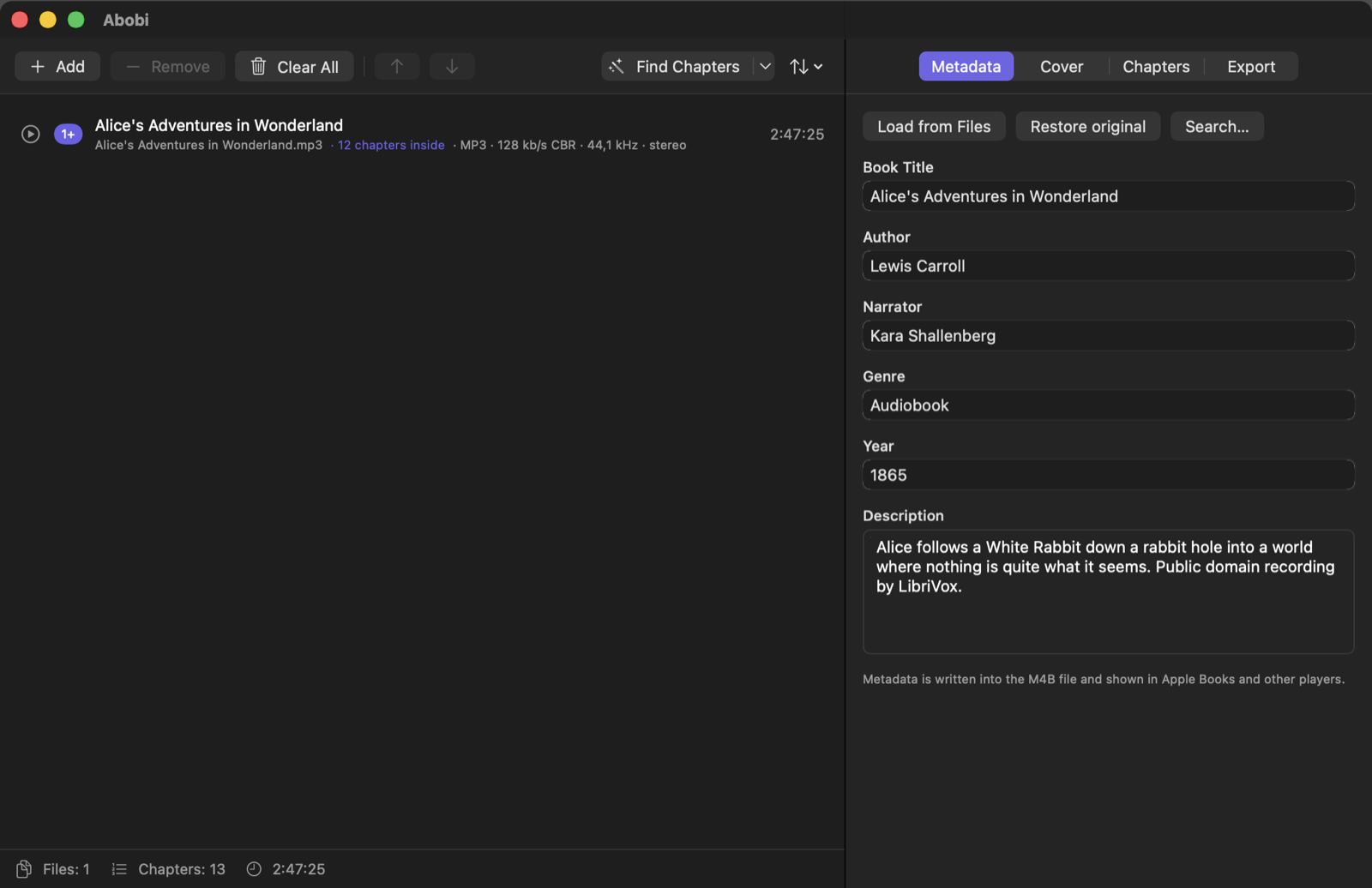1372x888 pixels.
Task: Click 'Chapters: 13' in the status bar
Action: pyautogui.click(x=182, y=869)
